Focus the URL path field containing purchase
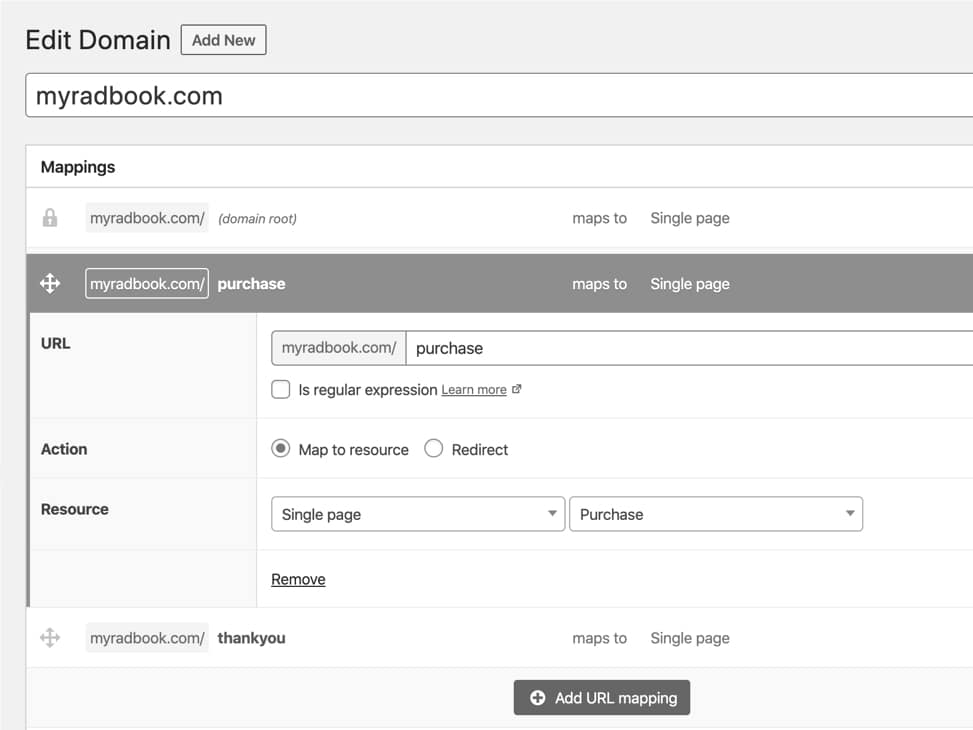Screen dimensions: 973x730 (688, 348)
